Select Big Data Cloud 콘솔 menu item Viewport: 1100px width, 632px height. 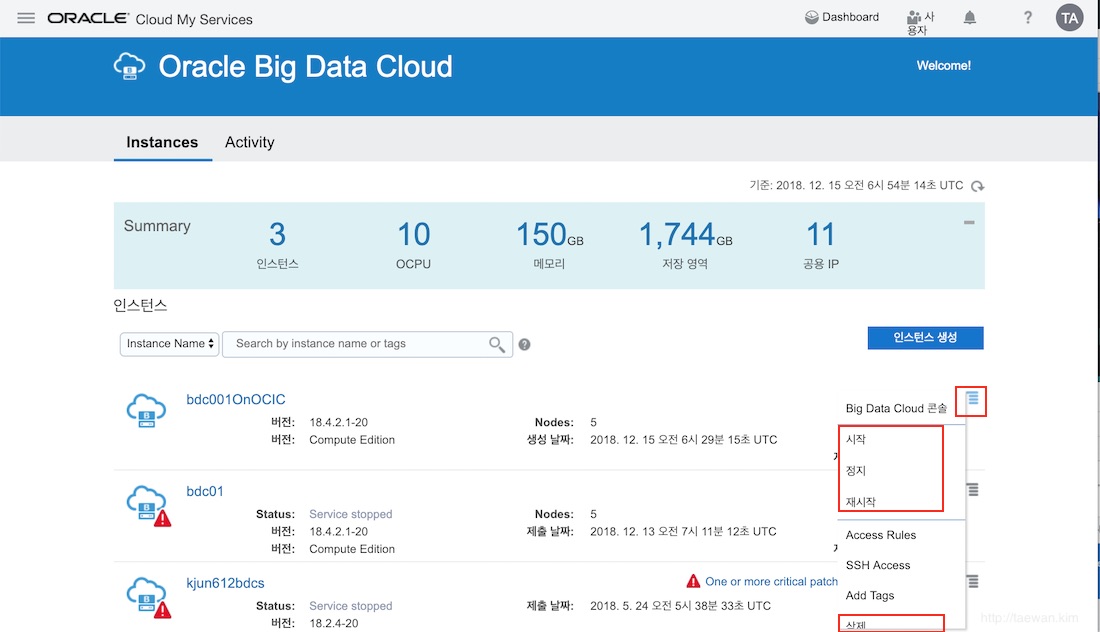(896, 408)
